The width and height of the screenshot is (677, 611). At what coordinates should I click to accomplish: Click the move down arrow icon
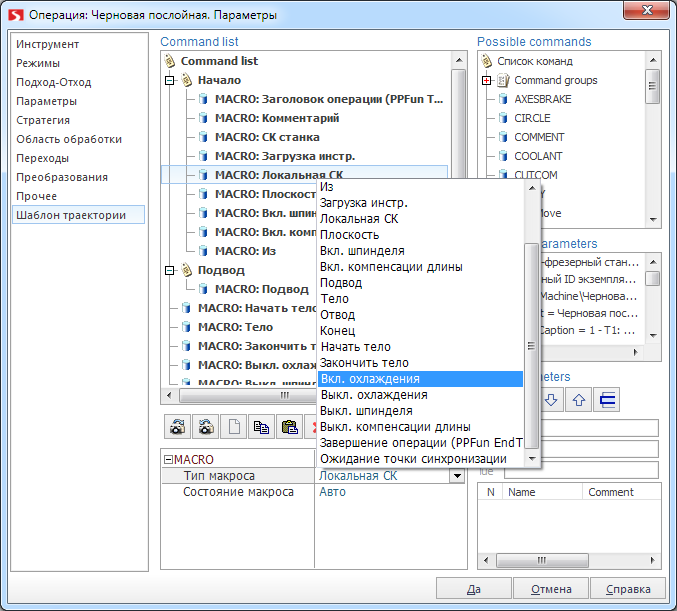[x=551, y=400]
